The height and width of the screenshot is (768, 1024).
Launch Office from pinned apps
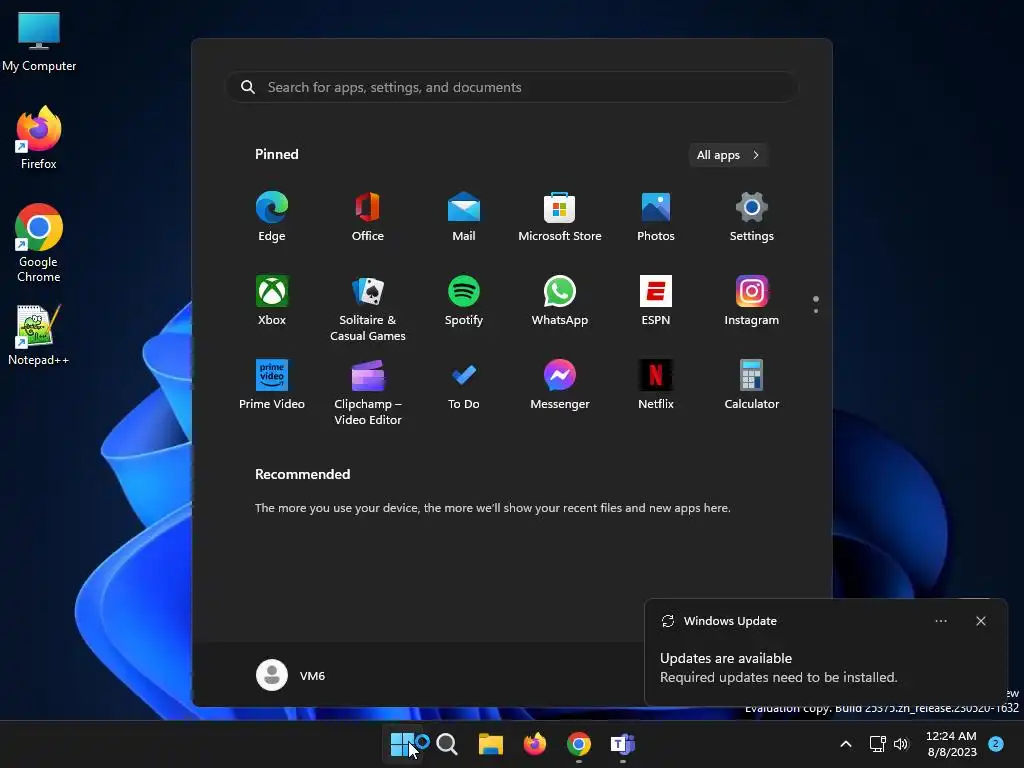pyautogui.click(x=368, y=217)
